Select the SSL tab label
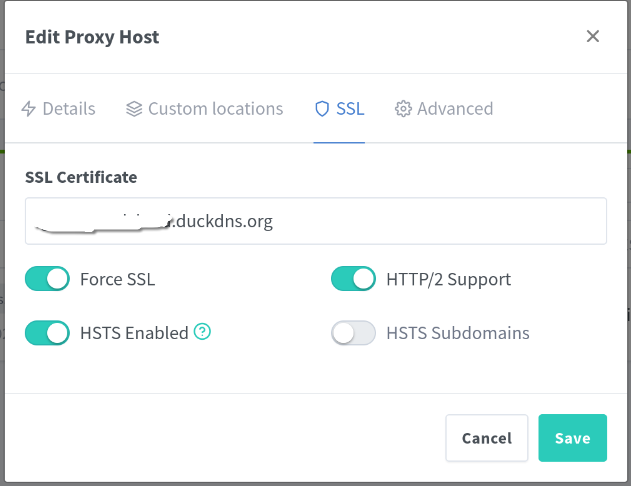The width and height of the screenshot is (631, 486). 350,109
